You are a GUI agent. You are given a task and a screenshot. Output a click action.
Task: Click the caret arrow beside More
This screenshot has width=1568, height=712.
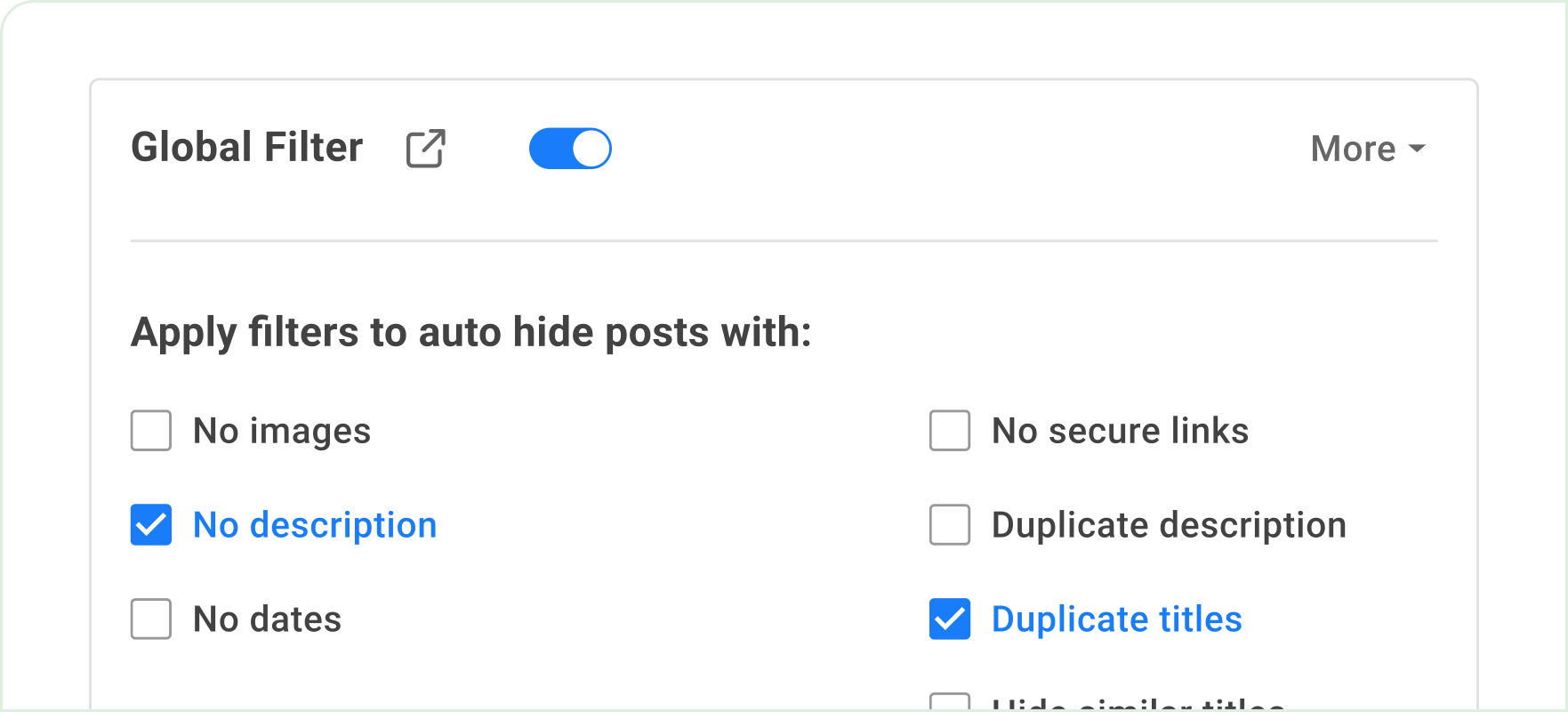[x=1418, y=149]
